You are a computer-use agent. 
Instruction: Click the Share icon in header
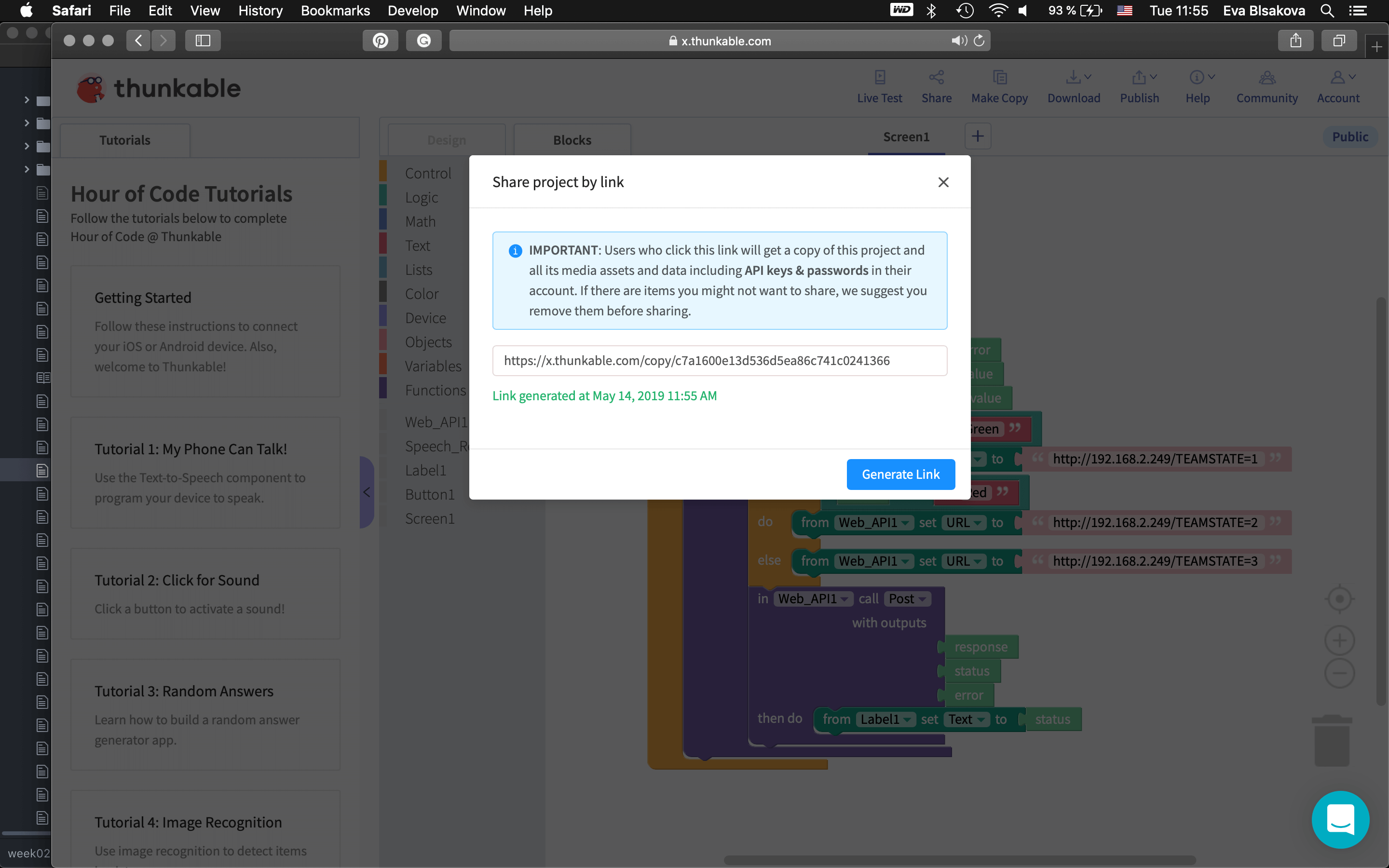click(x=936, y=78)
